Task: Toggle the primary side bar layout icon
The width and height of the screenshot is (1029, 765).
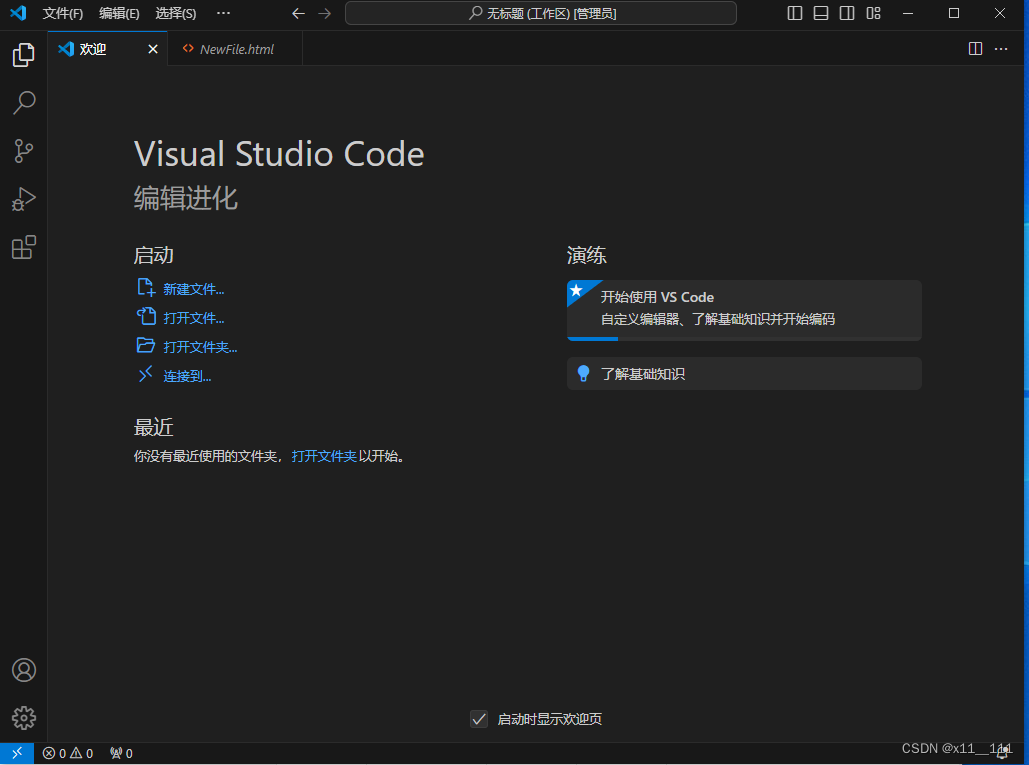Action: coord(795,13)
